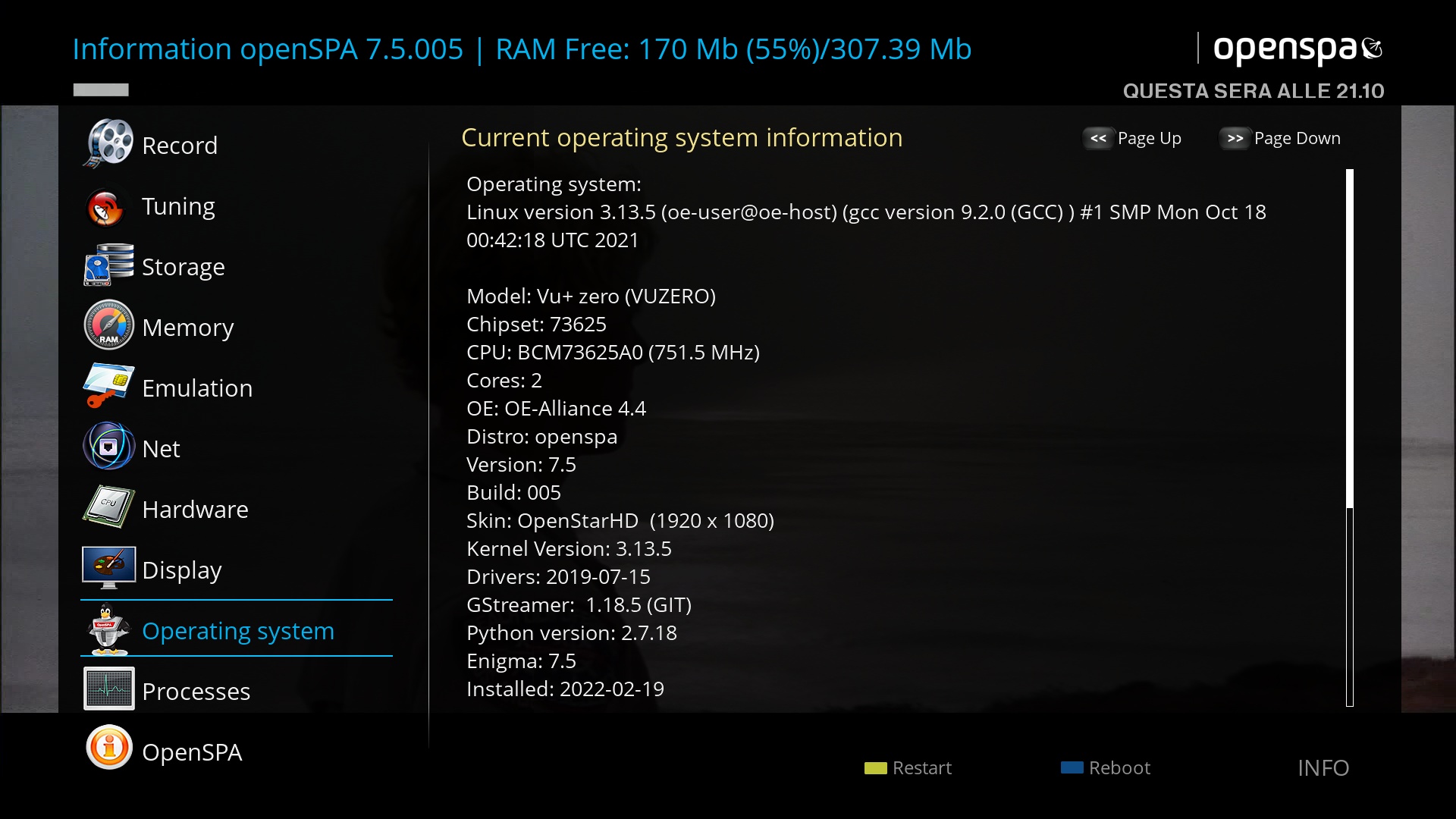1456x819 pixels.
Task: Click the Python version: 2.7.18 line
Action: [x=571, y=632]
